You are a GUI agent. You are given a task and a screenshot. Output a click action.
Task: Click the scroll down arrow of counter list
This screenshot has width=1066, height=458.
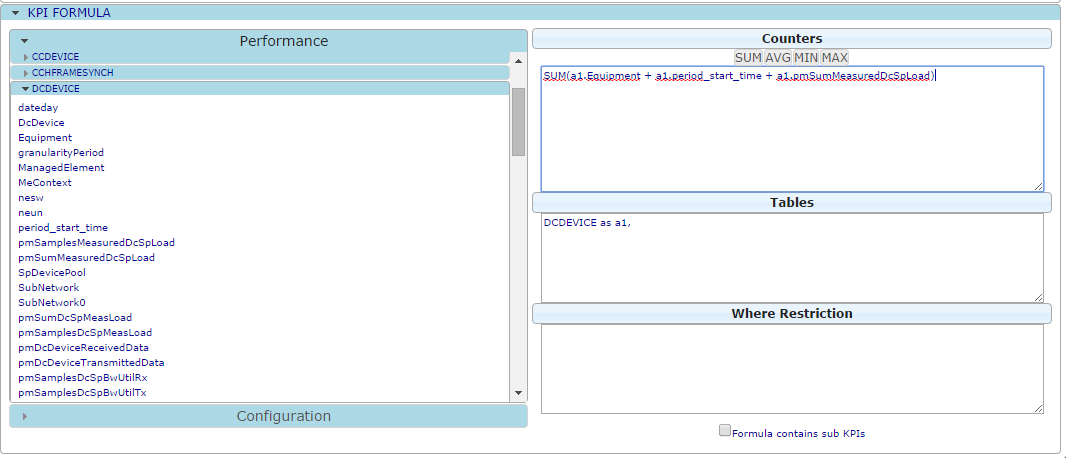click(x=518, y=394)
